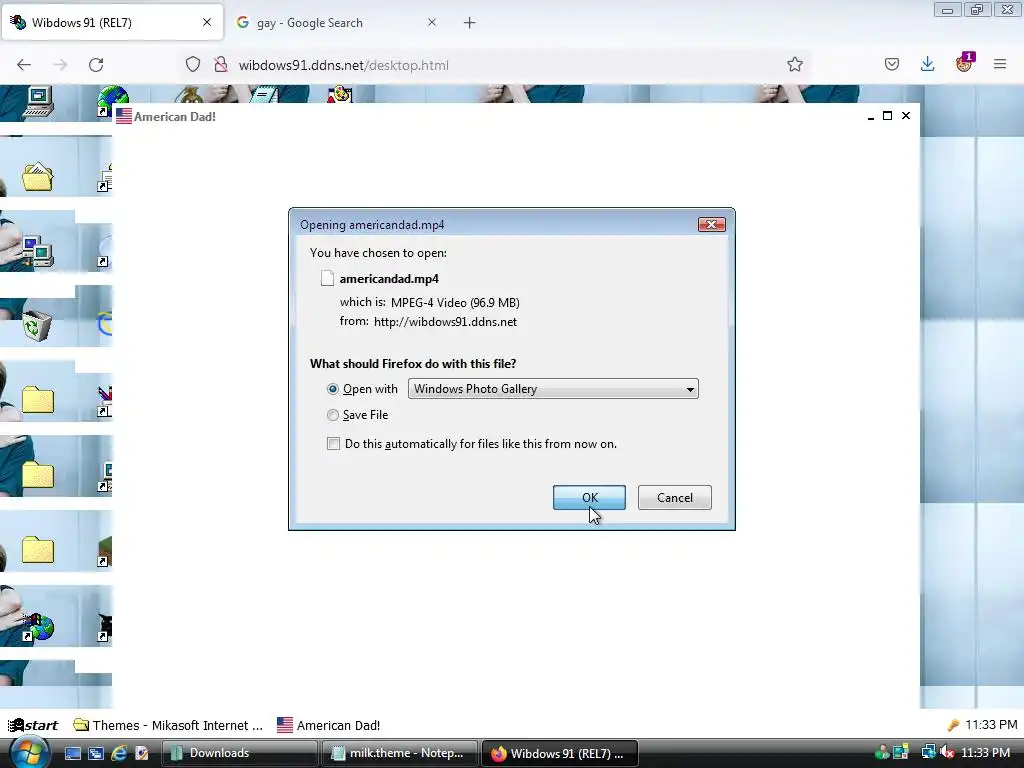Click Cancel in the download dialog
1024x768 pixels.
[x=675, y=498]
